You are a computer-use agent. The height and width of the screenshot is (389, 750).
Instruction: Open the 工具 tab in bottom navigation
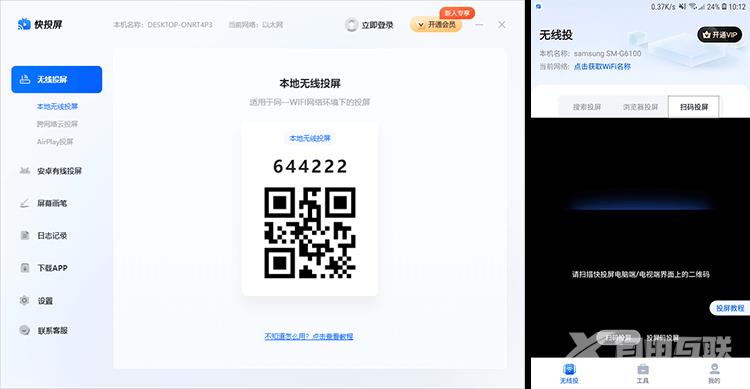pyautogui.click(x=642, y=374)
